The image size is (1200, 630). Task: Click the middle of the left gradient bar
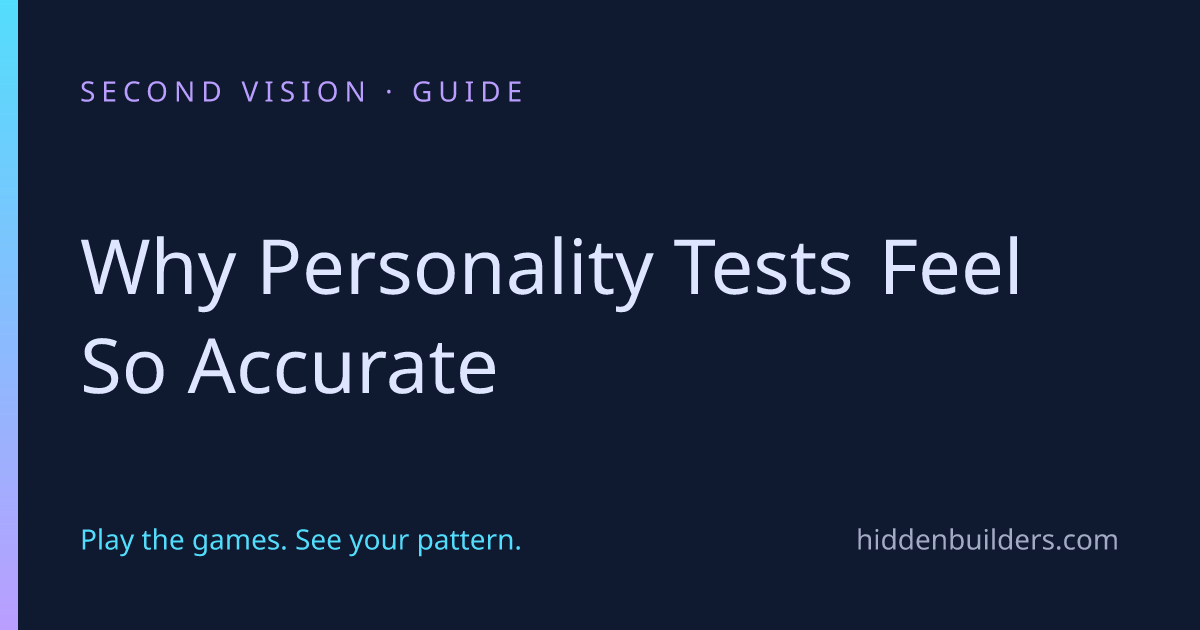9,315
